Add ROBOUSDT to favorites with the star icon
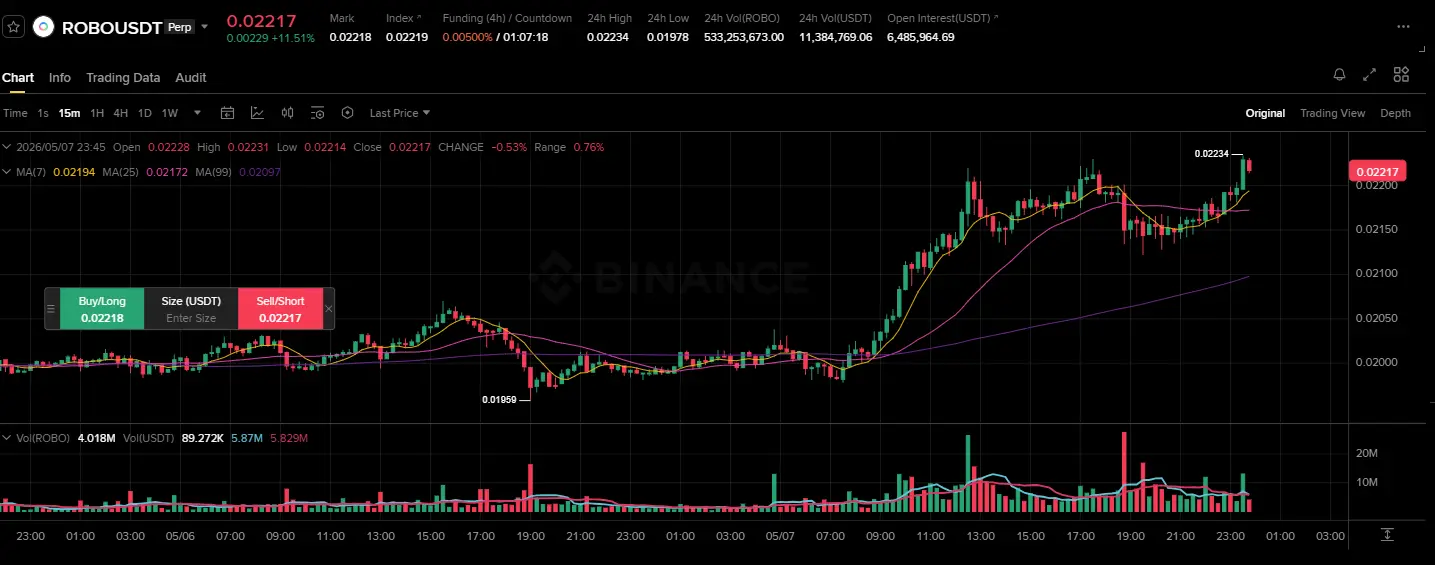The width and height of the screenshot is (1435, 565). pyautogui.click(x=13, y=27)
